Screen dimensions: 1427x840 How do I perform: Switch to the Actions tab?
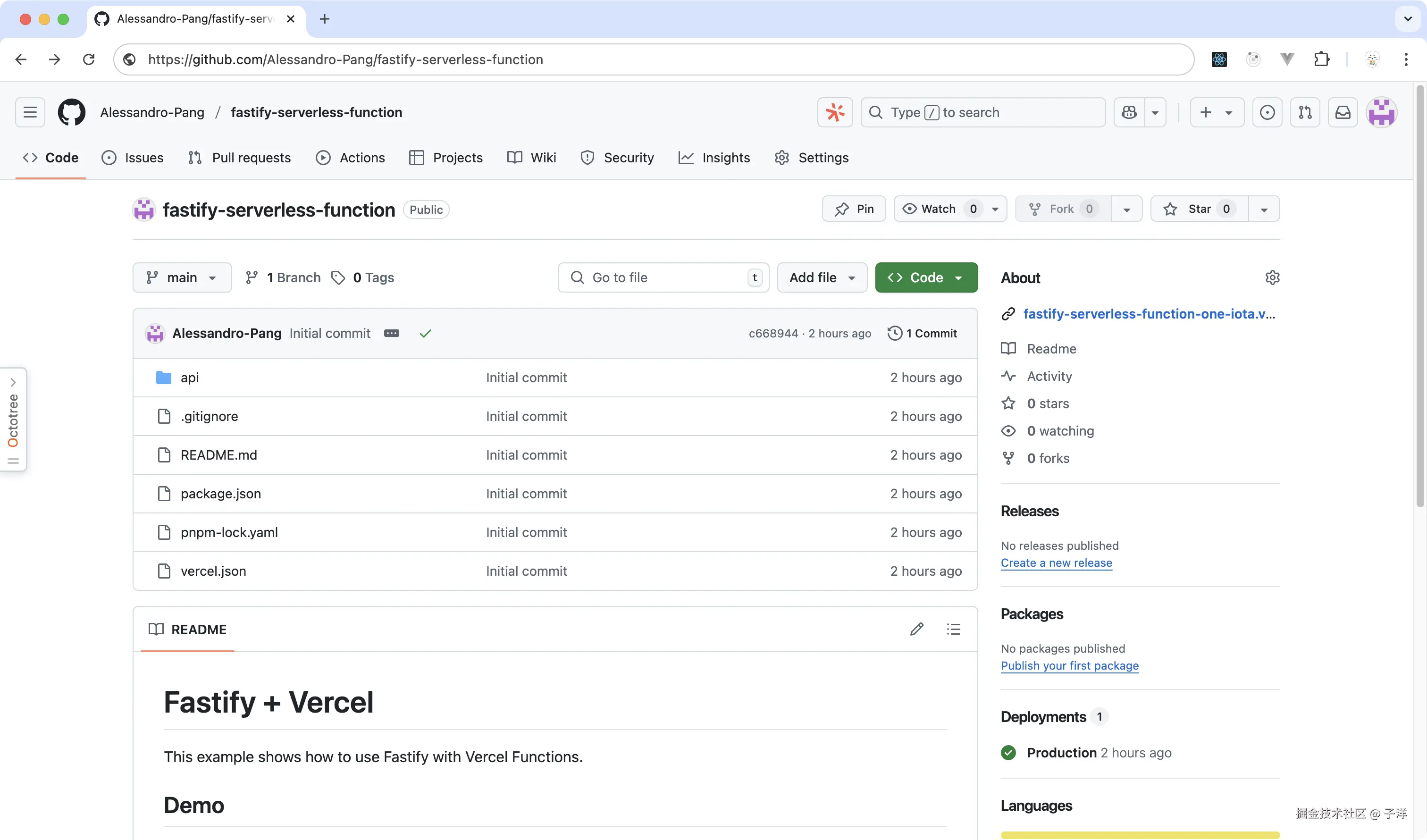(351, 158)
